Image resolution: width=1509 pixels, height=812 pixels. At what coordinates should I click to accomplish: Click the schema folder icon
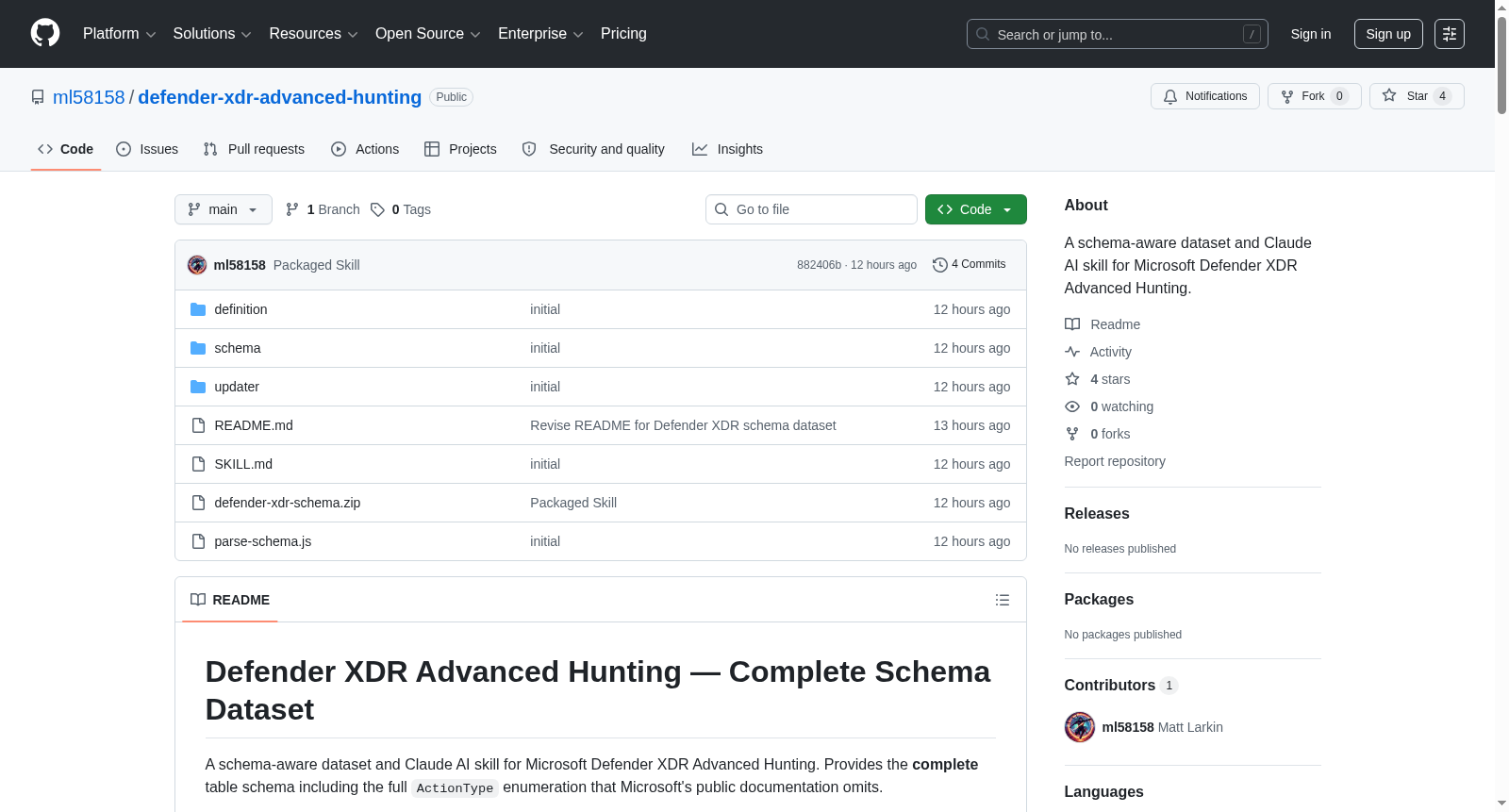[198, 348]
